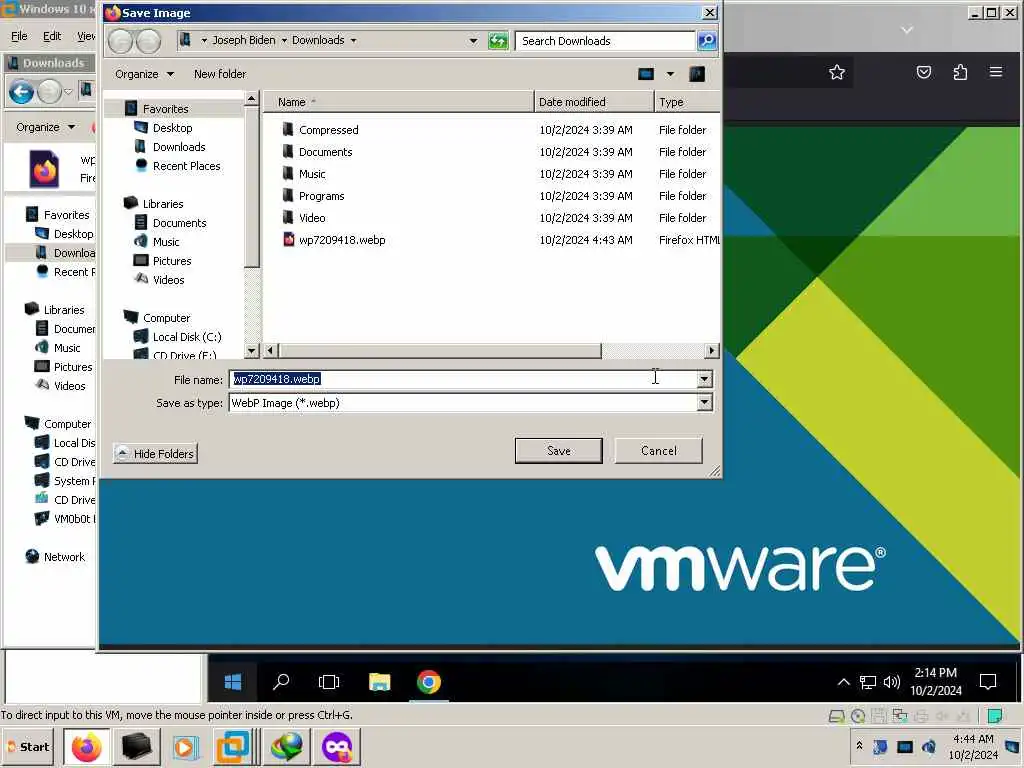Select Videos library in dialog sidebar
Screen dimensions: 1024x768
click(168, 280)
